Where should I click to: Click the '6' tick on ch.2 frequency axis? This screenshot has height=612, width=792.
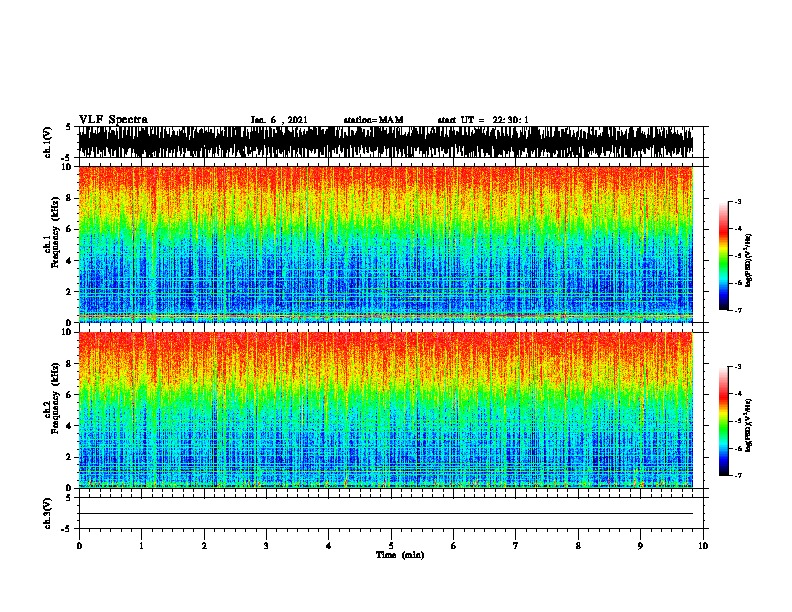click(70, 395)
